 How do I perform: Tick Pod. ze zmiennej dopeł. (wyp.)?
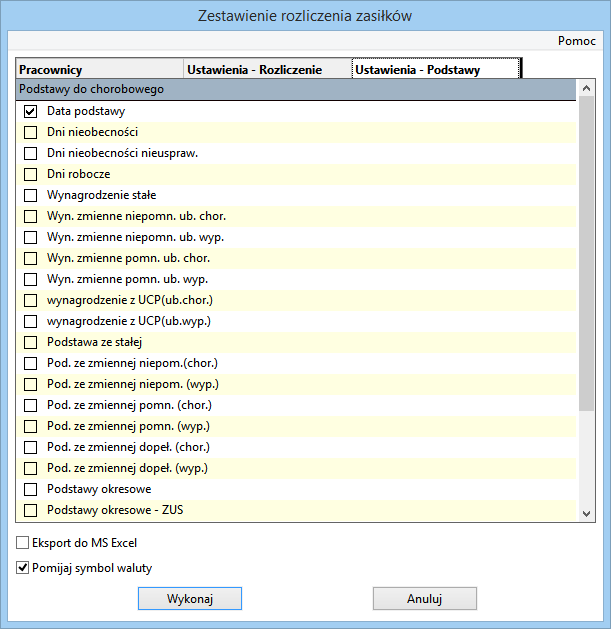coord(30,468)
